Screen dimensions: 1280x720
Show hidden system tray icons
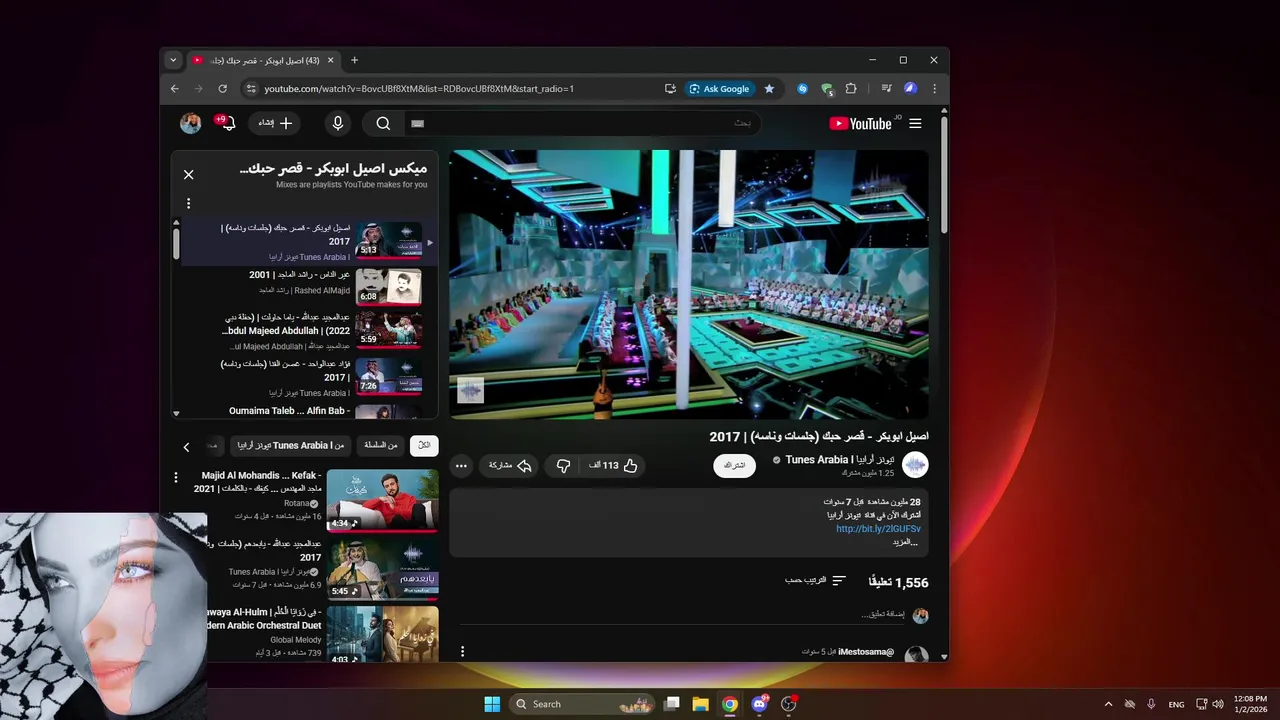coord(1108,704)
